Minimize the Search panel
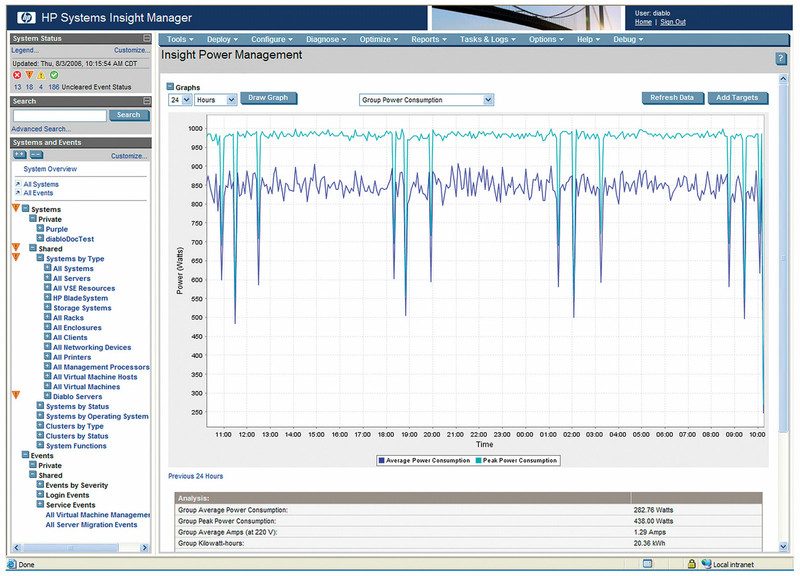Image resolution: width=800 pixels, height=576 pixels. (x=148, y=100)
